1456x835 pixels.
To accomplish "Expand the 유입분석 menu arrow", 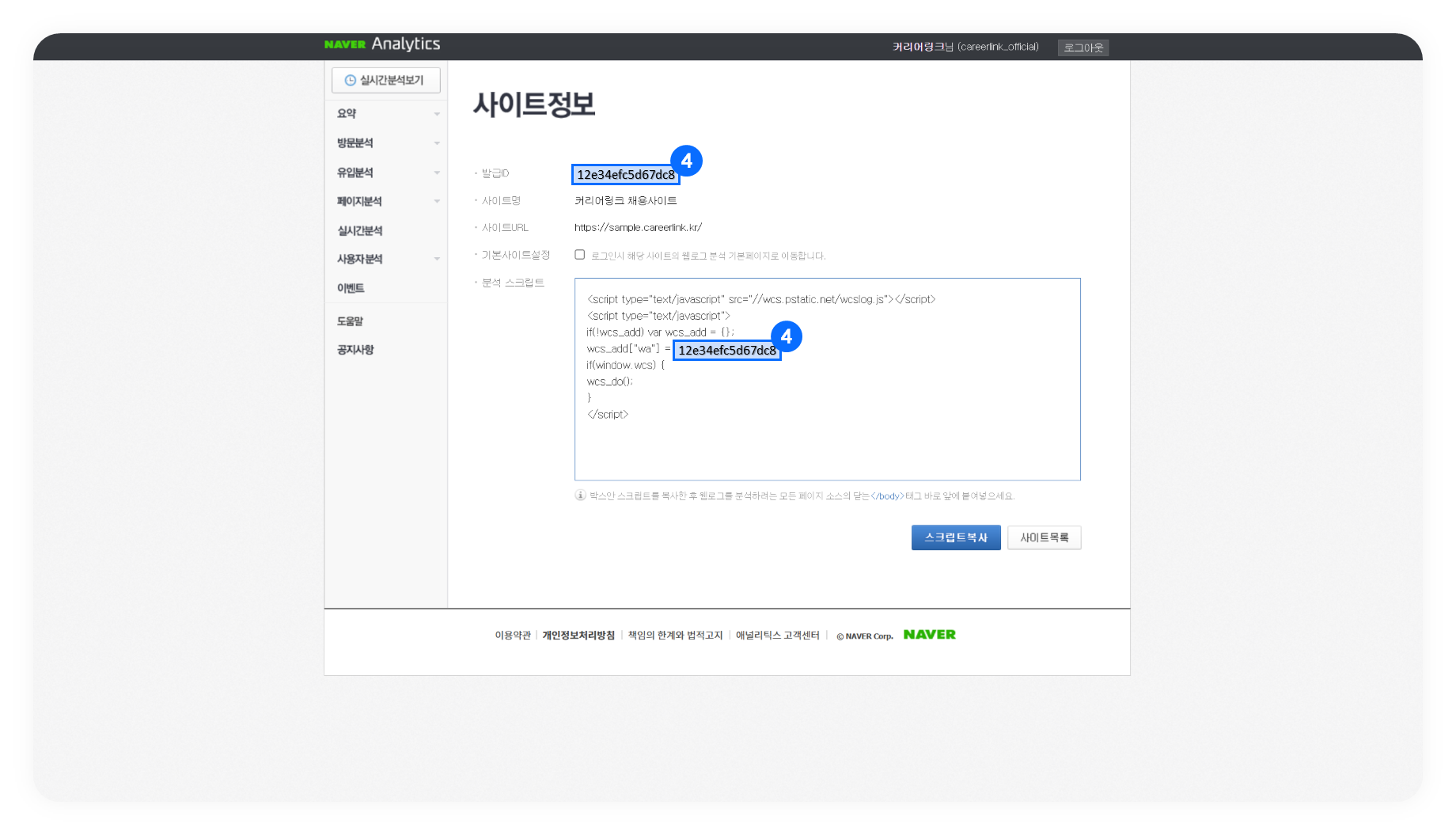I will 437,173.
